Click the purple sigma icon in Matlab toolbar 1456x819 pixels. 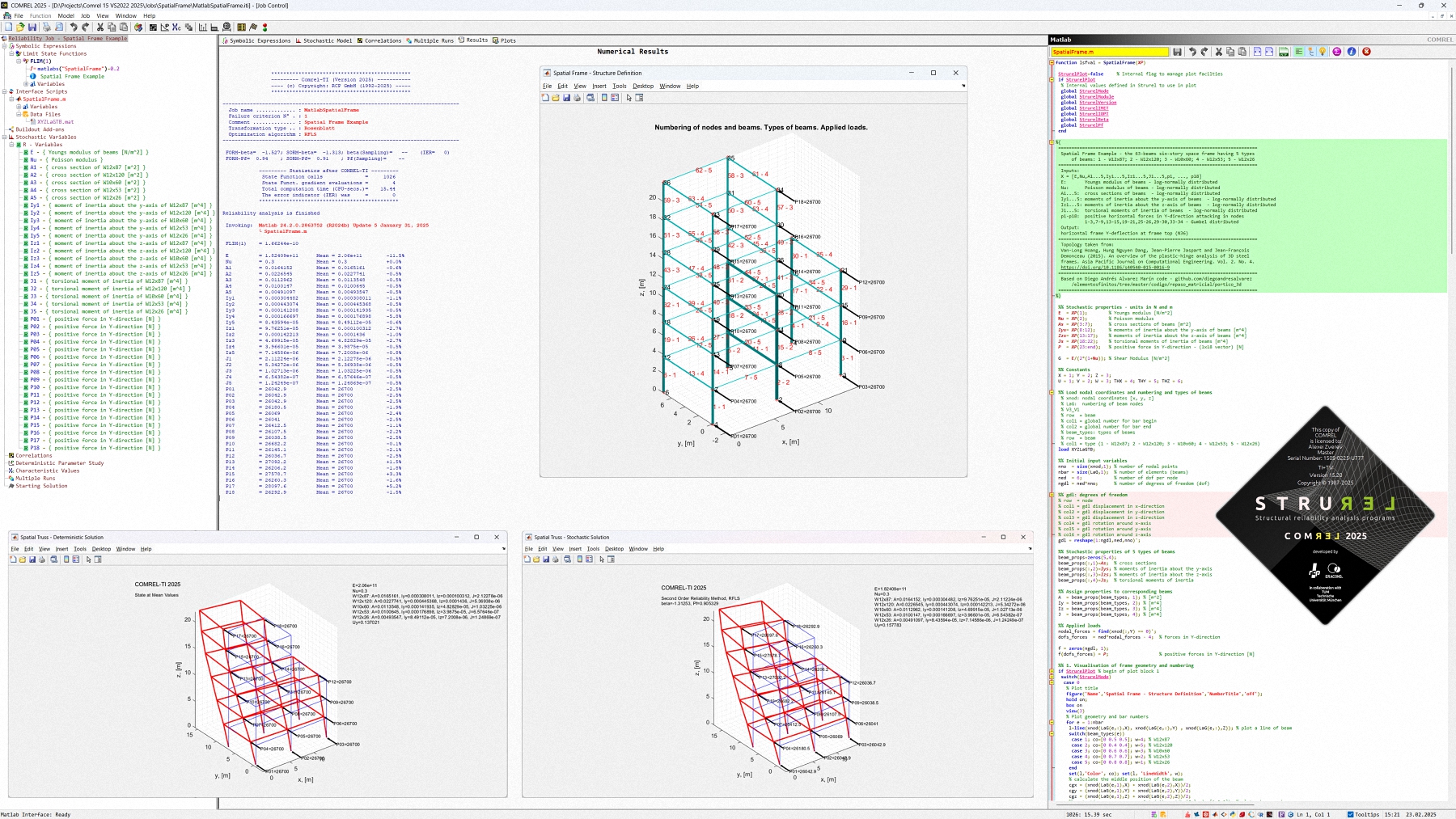click(1336, 52)
